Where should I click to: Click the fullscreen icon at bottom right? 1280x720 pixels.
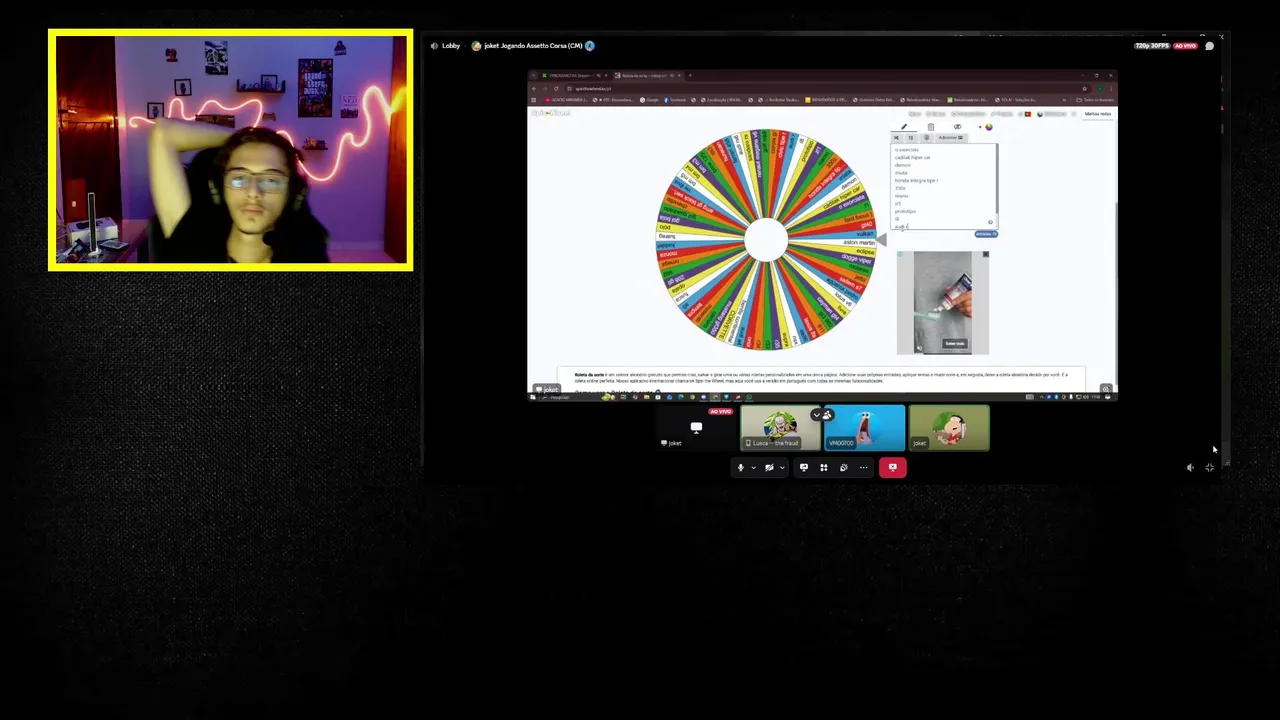coord(1210,467)
